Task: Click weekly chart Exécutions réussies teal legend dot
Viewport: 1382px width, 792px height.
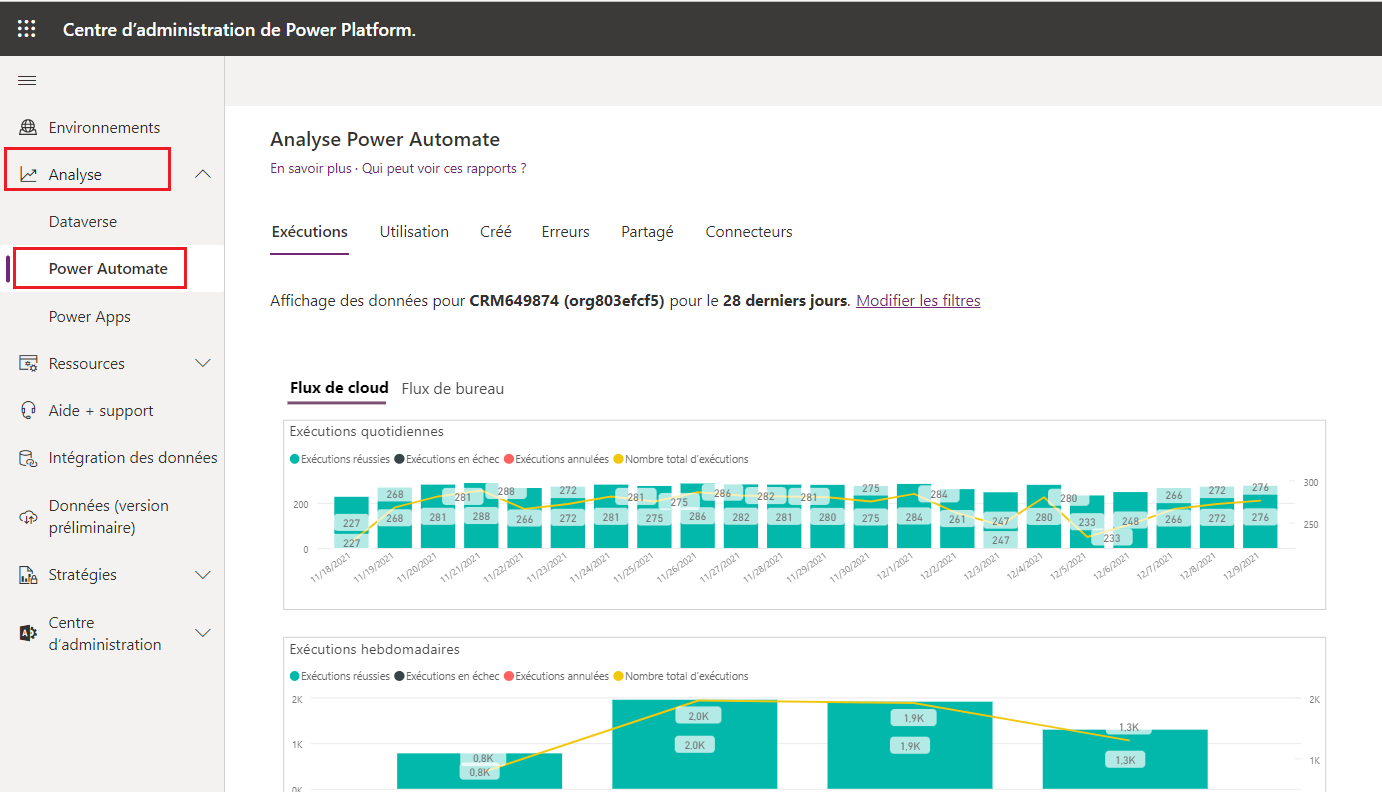Action: pyautogui.click(x=295, y=677)
